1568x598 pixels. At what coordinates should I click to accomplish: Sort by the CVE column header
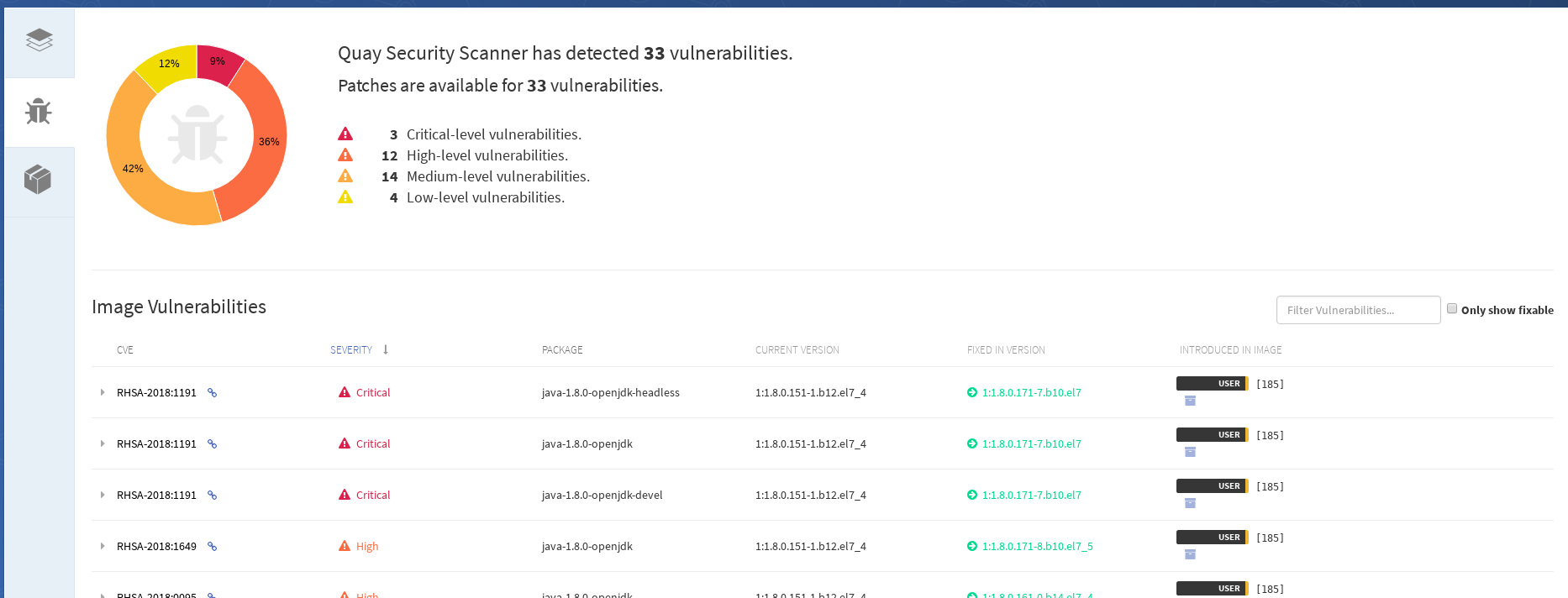(x=125, y=350)
